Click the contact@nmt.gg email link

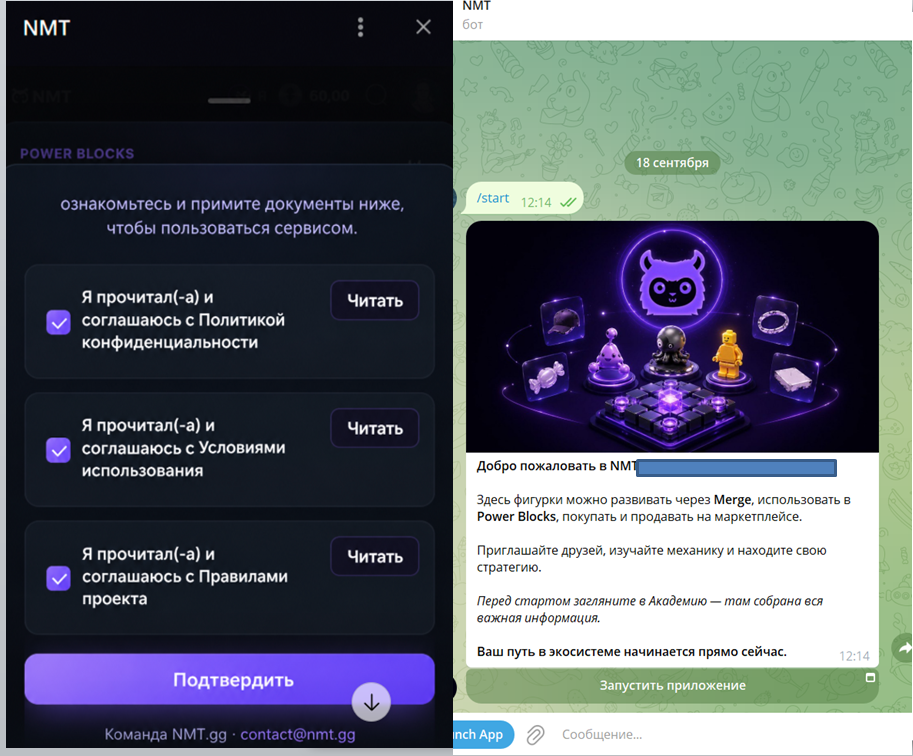298,734
